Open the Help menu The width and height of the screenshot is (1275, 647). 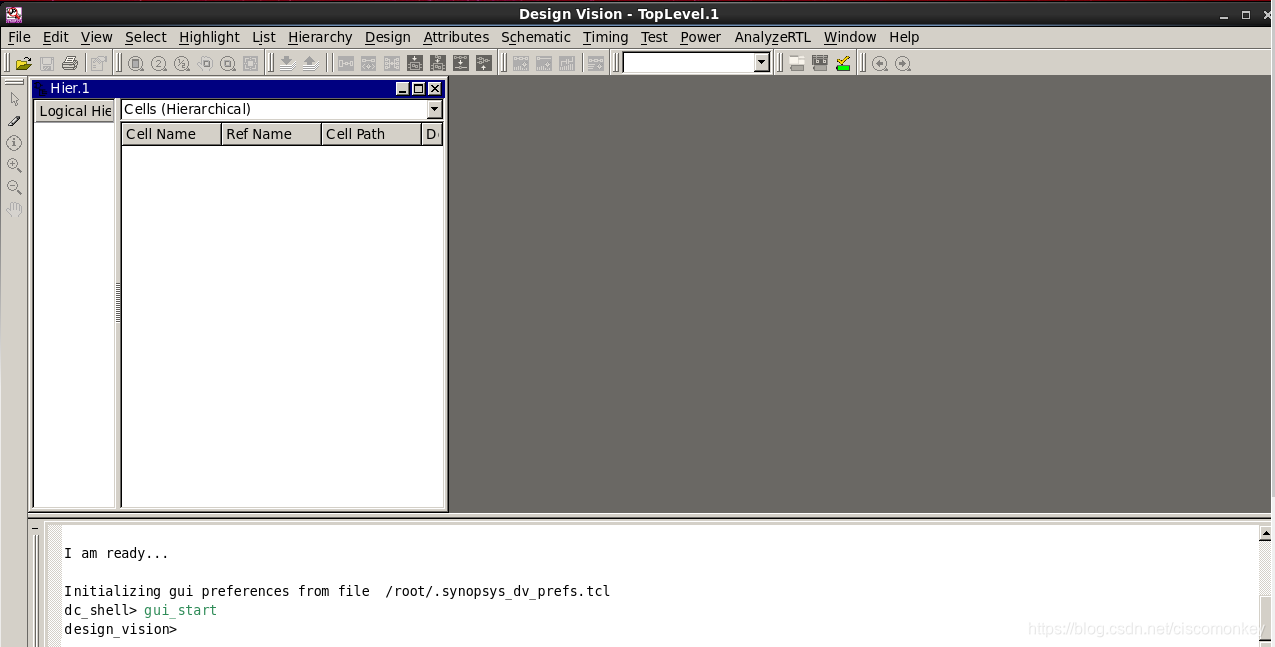tap(904, 37)
